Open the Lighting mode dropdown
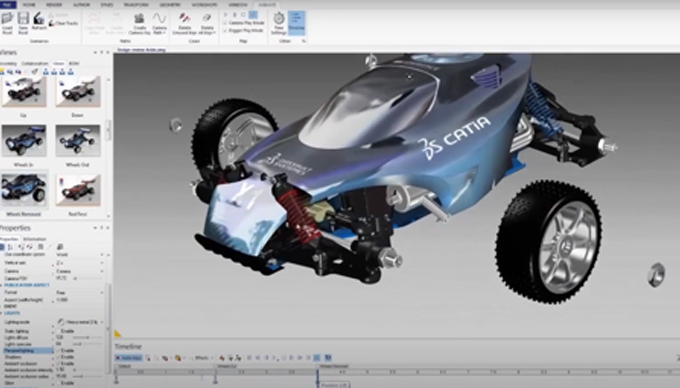This screenshot has width=680, height=388. [81, 322]
